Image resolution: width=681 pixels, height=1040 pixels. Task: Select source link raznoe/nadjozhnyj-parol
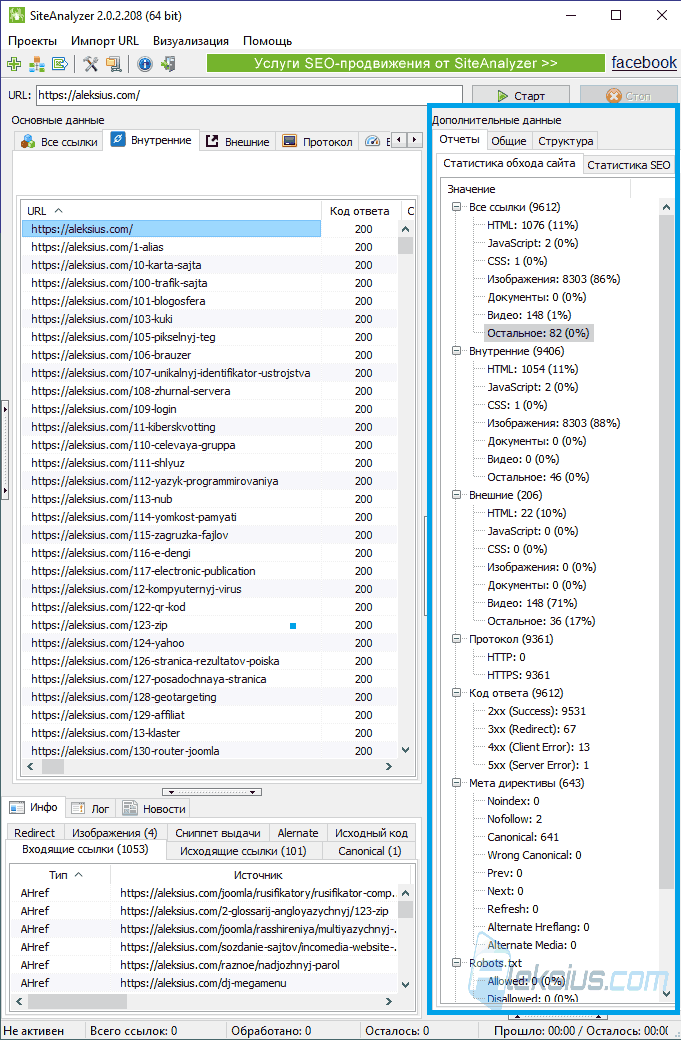[231, 964]
